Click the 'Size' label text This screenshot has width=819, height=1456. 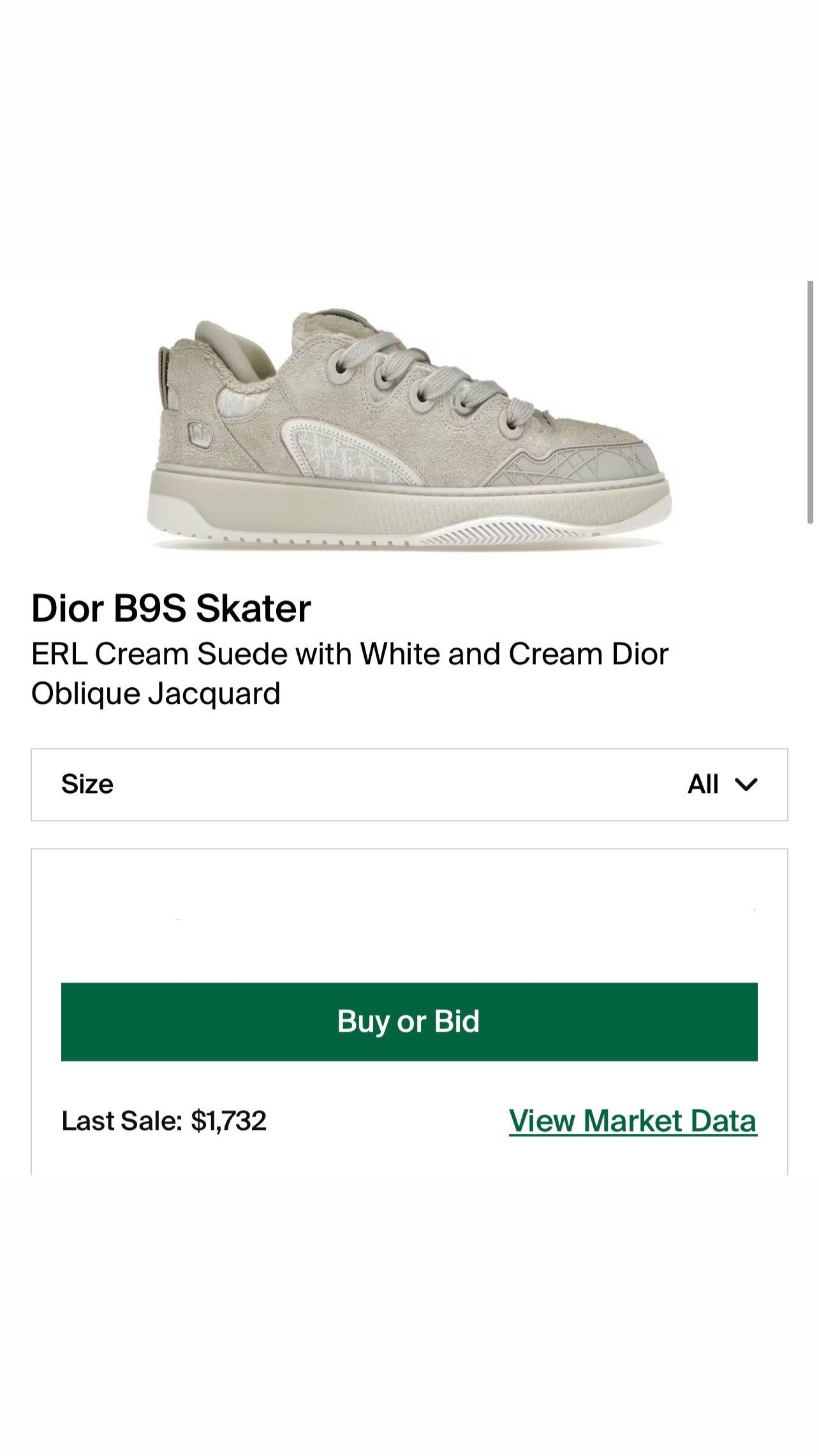click(87, 784)
